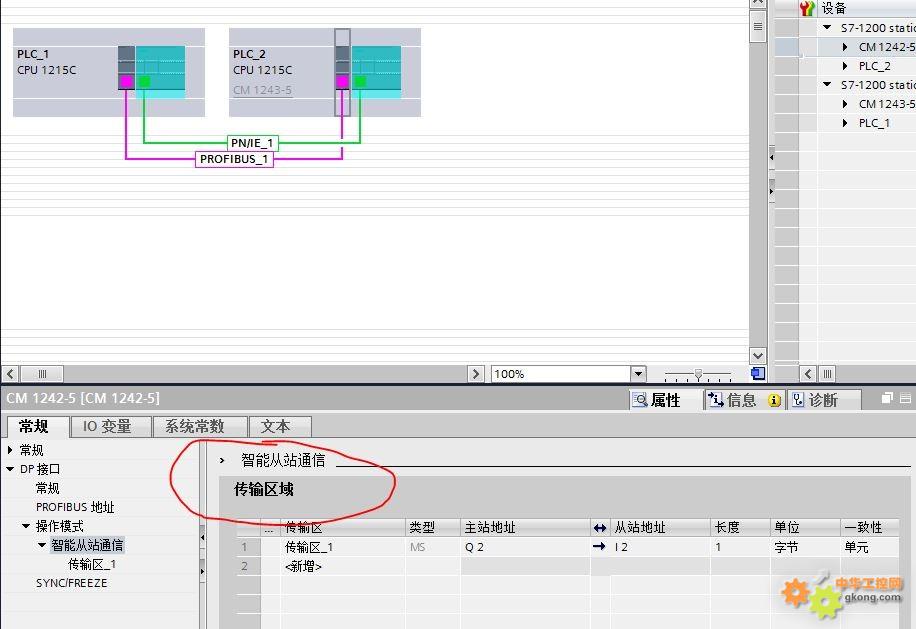Select the PLC_1 PROFINET port (green square)
The height and width of the screenshot is (629, 916).
point(144,81)
